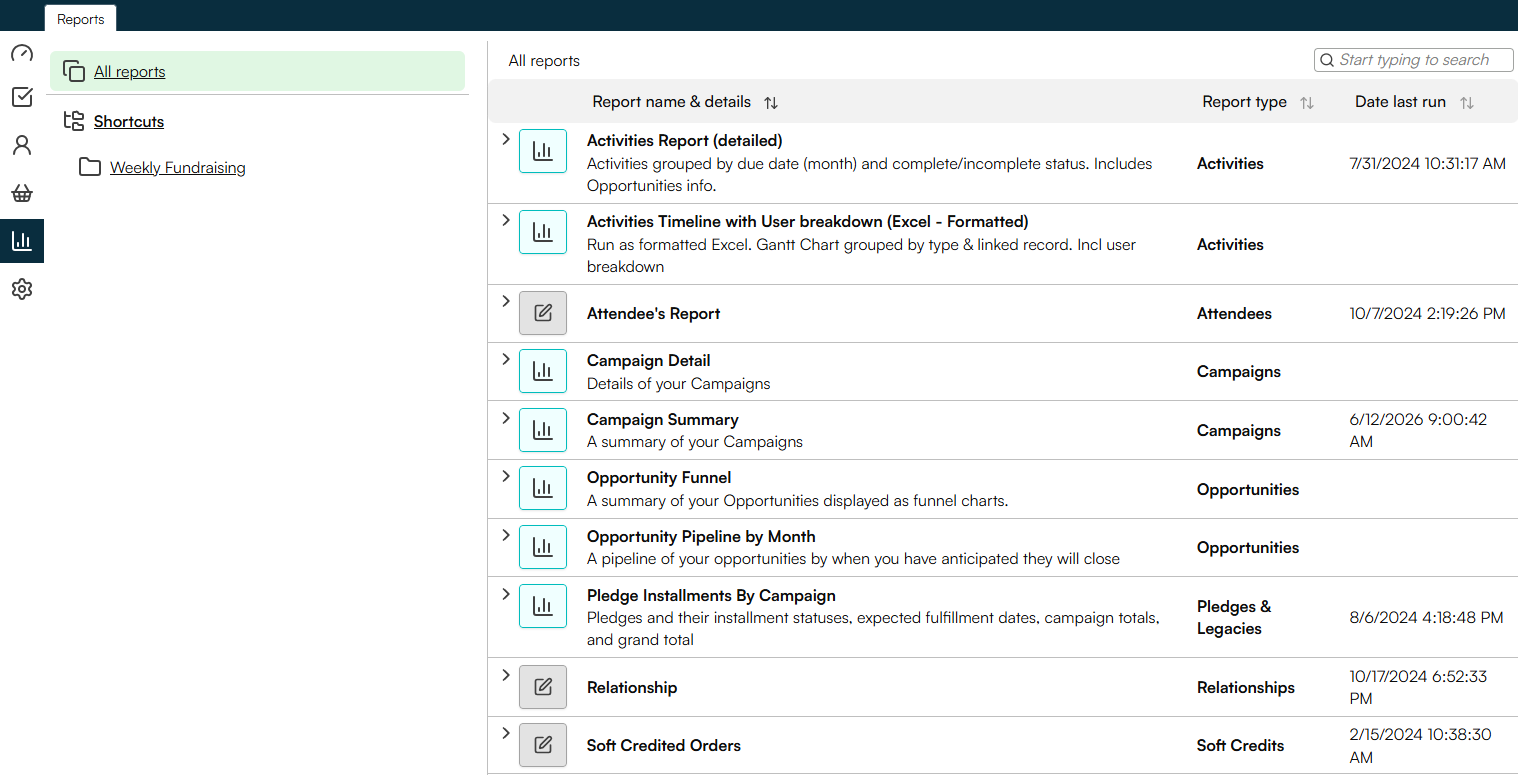
Task: Click the edit icon for Soft Credited Orders
Action: point(543,745)
